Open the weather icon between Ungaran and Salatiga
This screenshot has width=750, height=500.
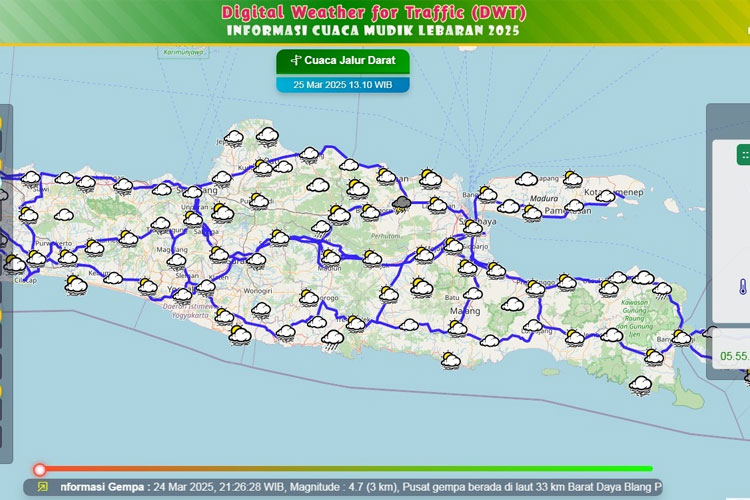pyautogui.click(x=193, y=220)
